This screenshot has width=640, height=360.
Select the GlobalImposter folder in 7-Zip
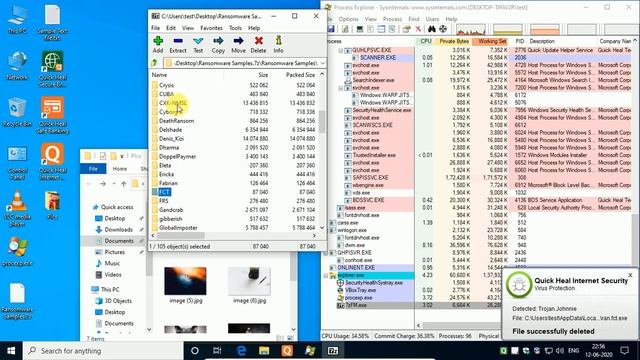178,228
